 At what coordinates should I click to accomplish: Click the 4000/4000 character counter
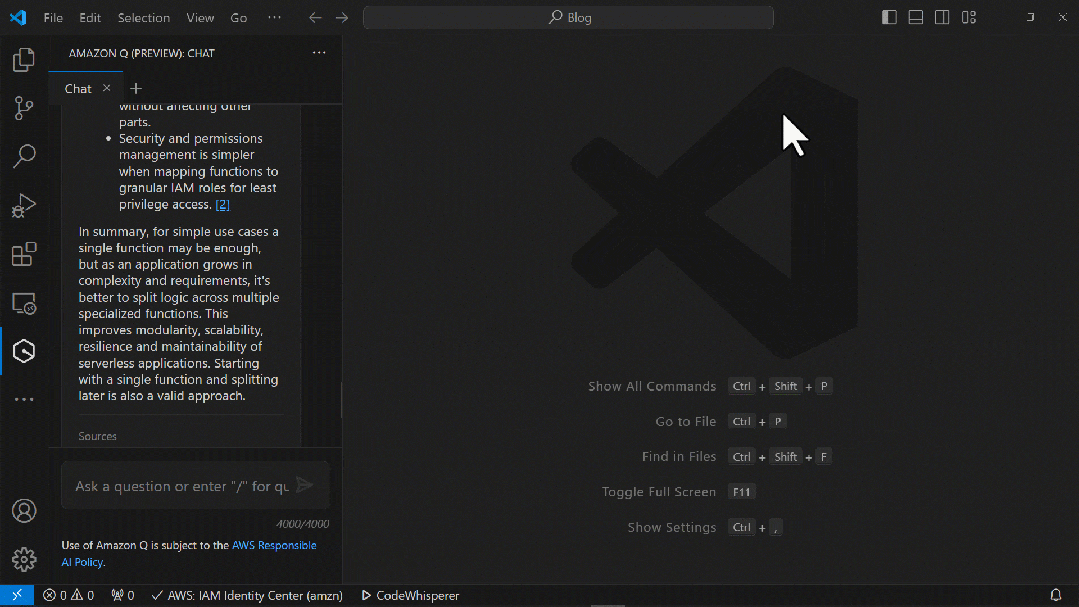point(303,524)
